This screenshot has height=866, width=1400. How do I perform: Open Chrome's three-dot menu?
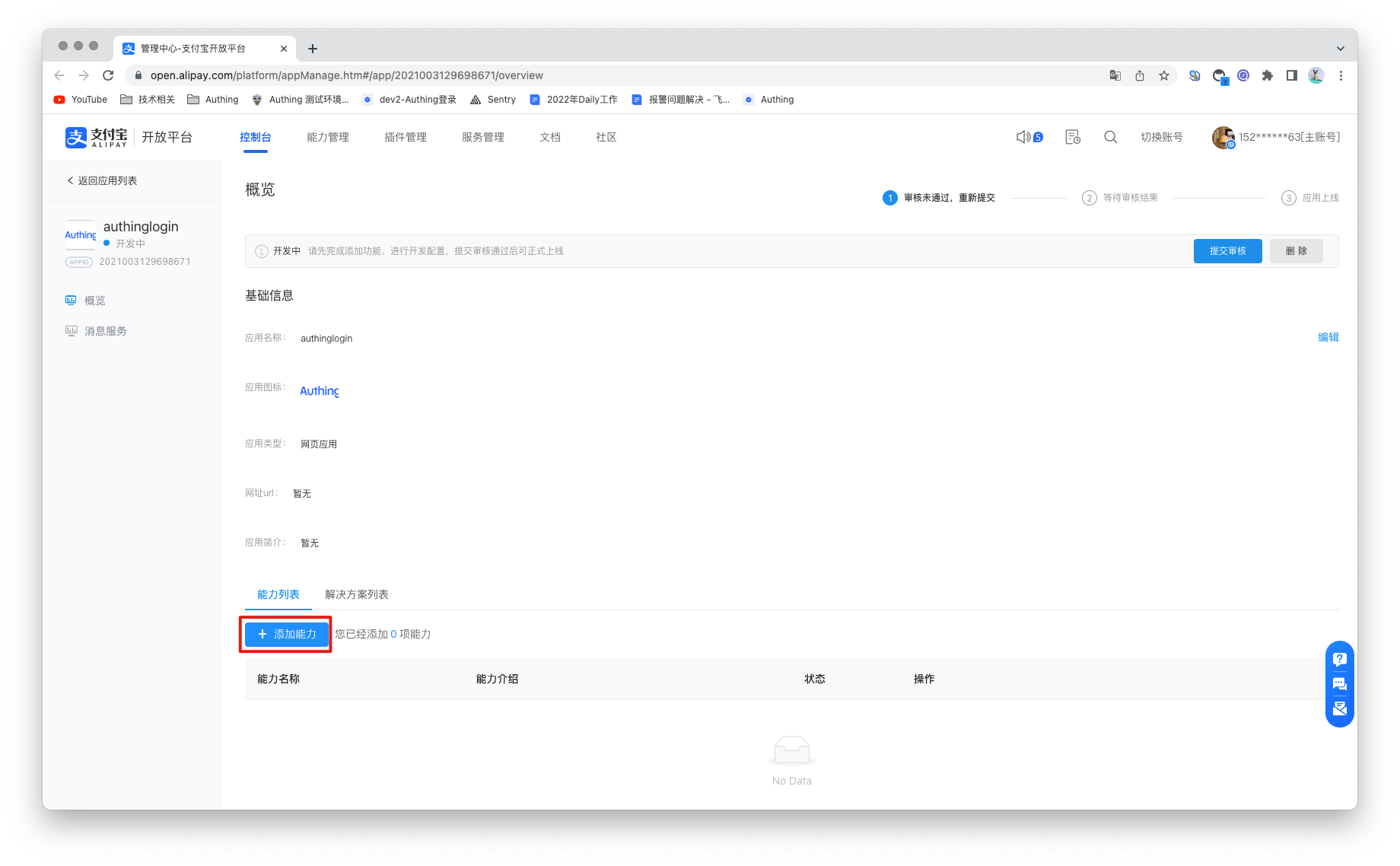click(x=1341, y=75)
